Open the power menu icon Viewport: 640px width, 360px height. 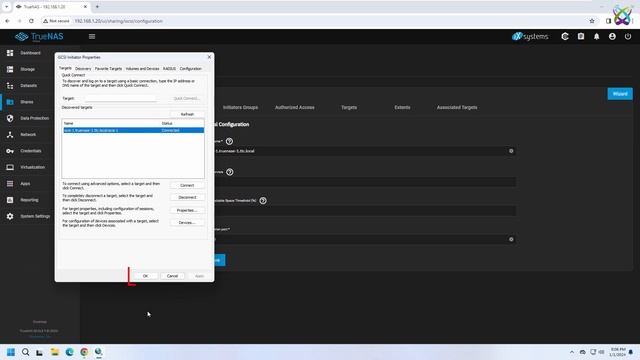click(628, 36)
